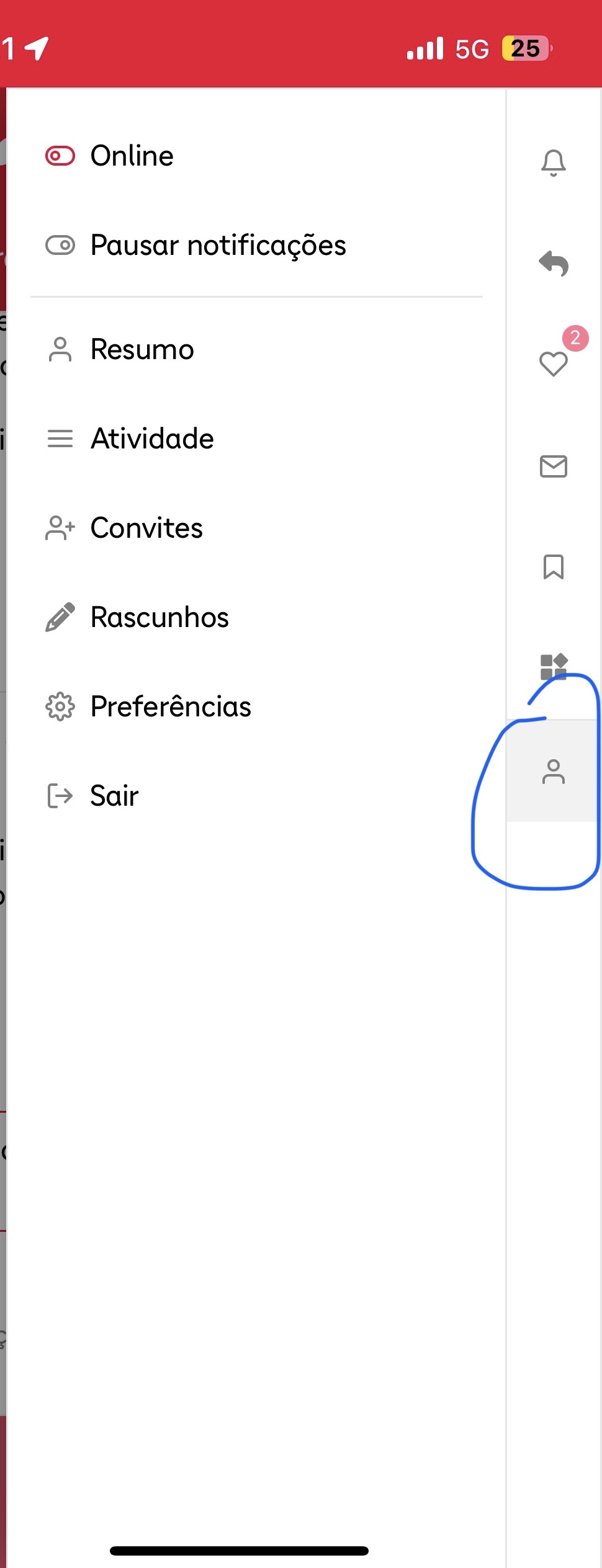
Task: Tap the Sair logout arrow icon
Action: [60, 796]
